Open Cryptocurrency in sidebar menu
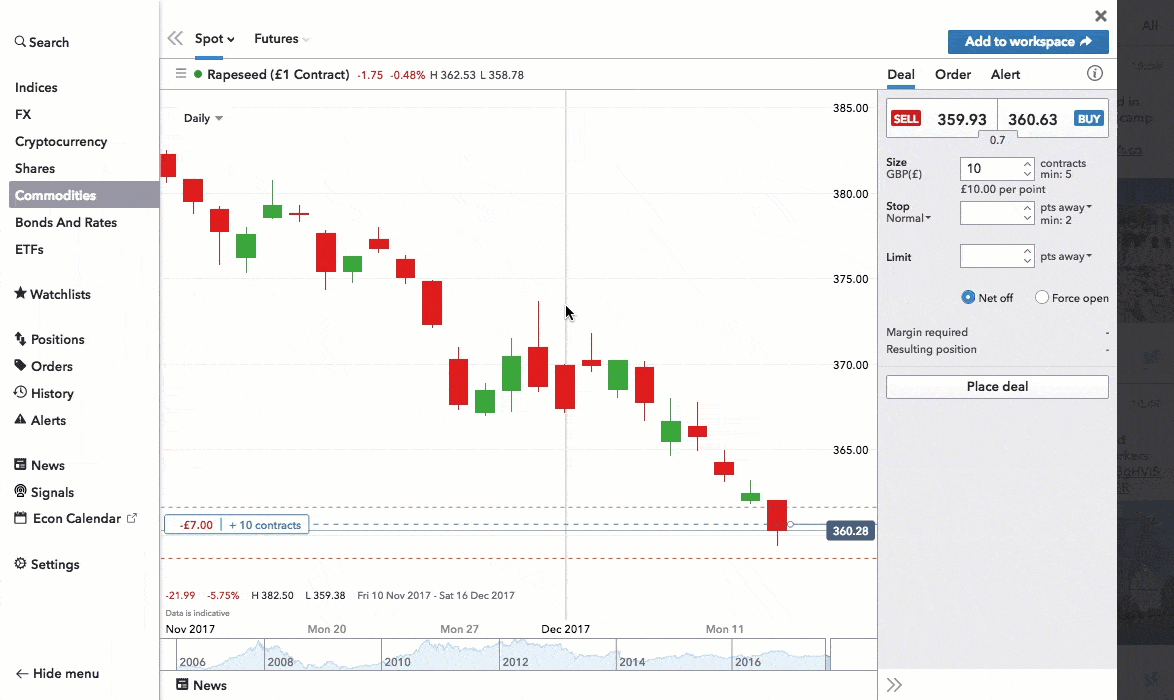This screenshot has width=1174, height=700. point(61,141)
